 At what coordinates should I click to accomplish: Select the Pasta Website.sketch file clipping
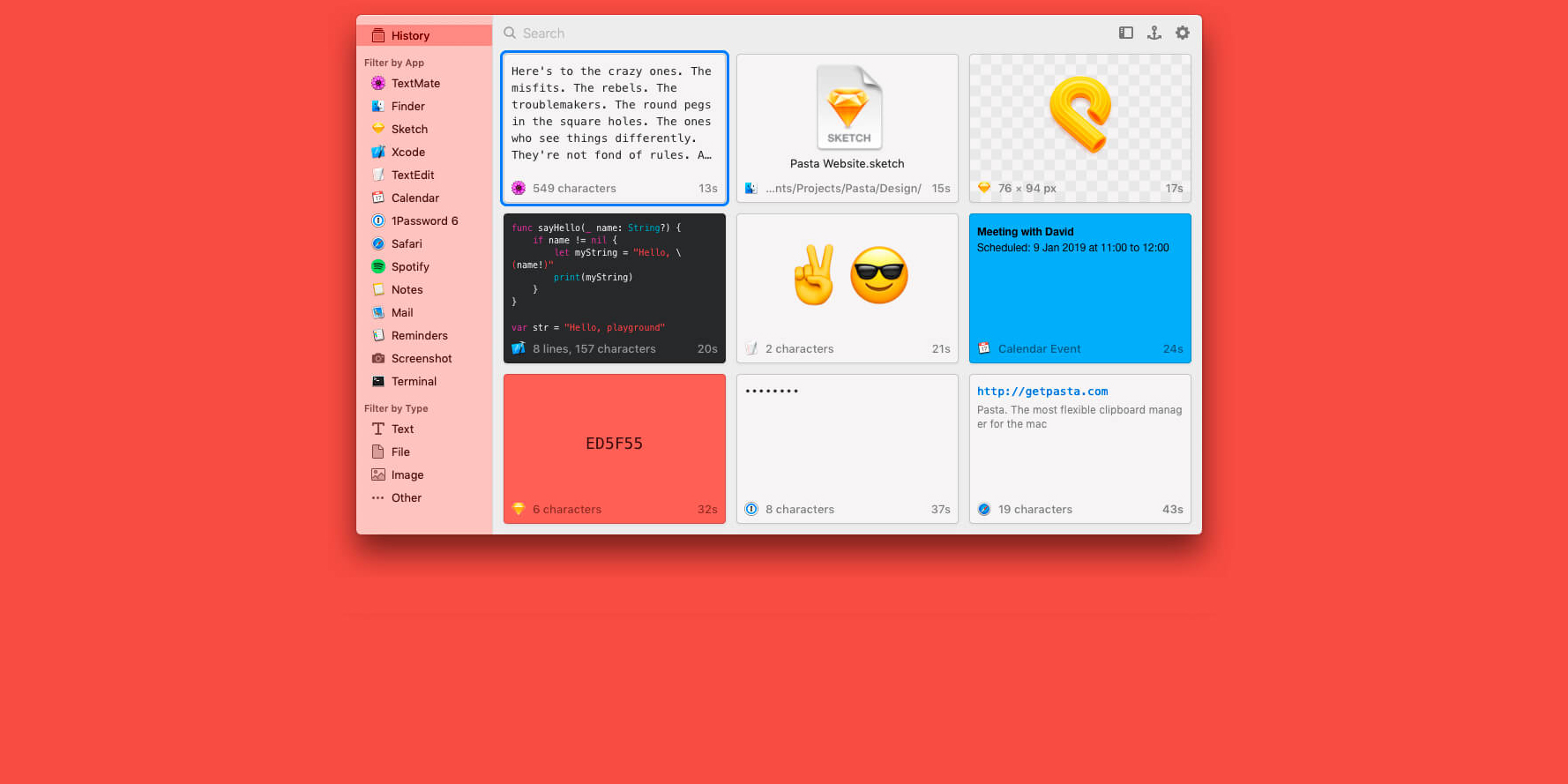click(847, 128)
